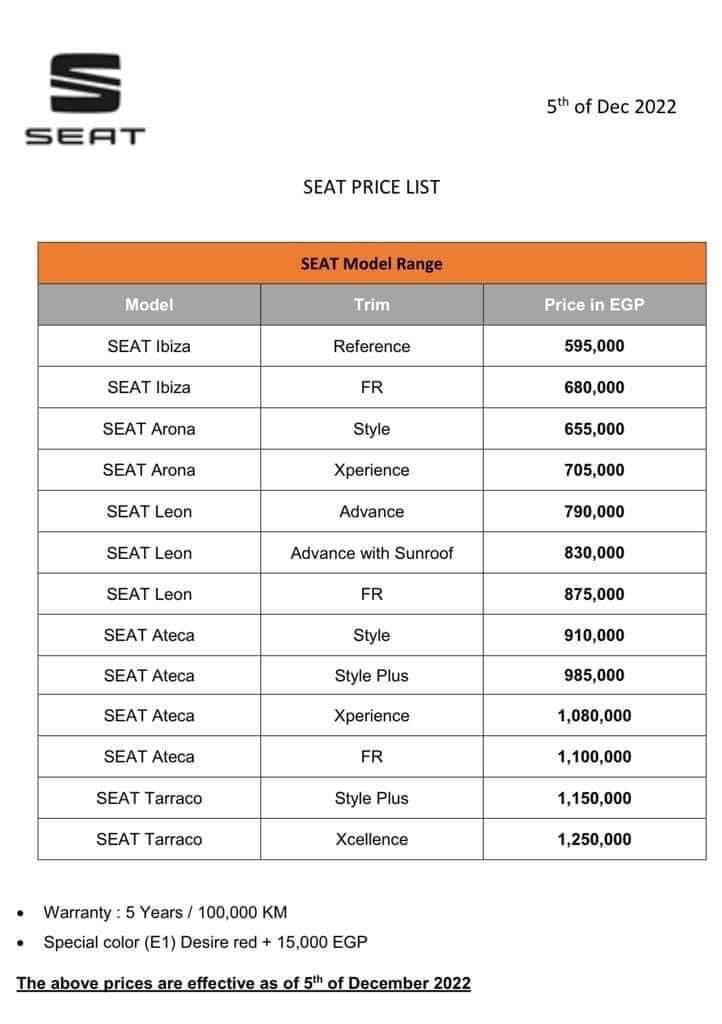Screen dimensions: 722x1024
Task: Click the 1,150,000 Tarraco price
Action: click(594, 798)
